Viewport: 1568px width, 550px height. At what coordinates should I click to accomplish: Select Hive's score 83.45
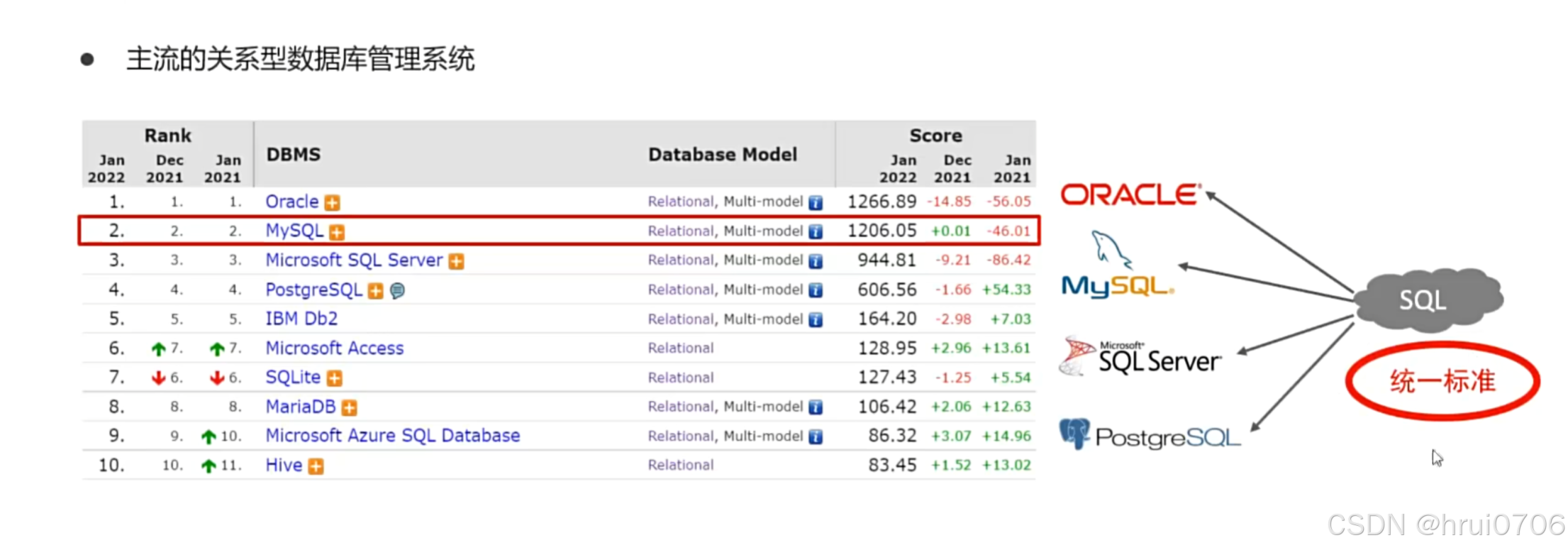[893, 465]
